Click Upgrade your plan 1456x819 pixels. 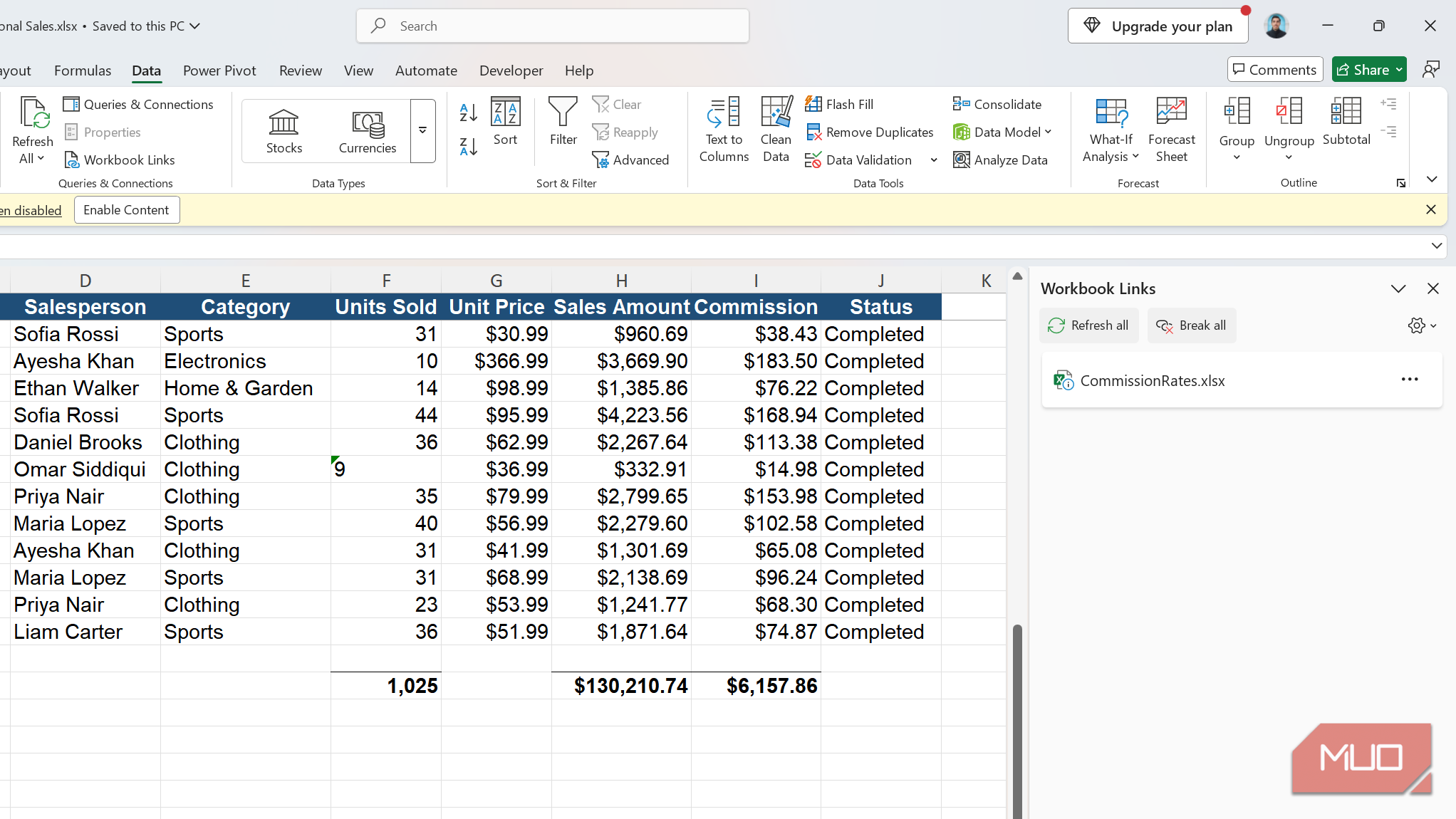coord(1158,26)
